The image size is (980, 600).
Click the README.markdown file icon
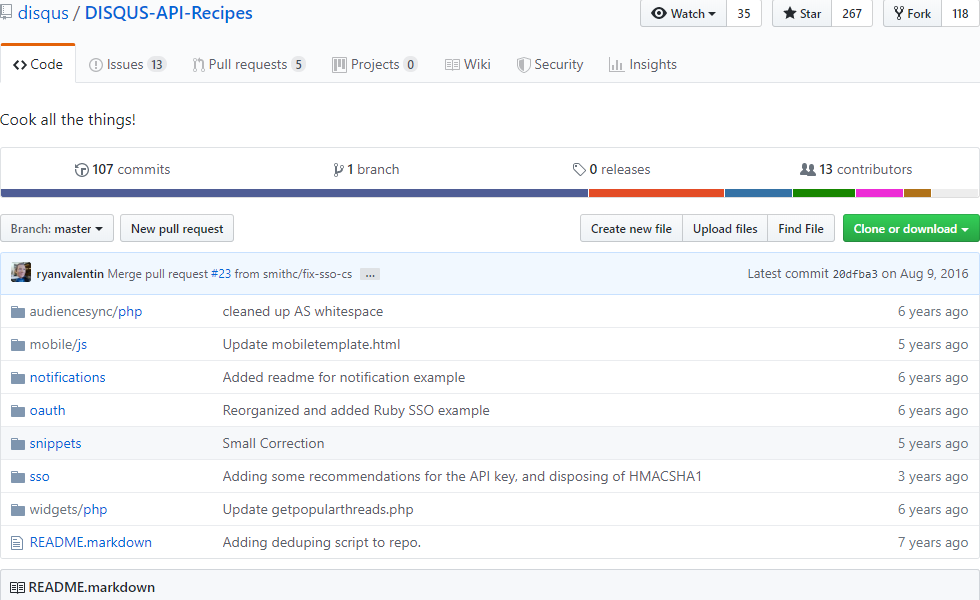pos(18,543)
